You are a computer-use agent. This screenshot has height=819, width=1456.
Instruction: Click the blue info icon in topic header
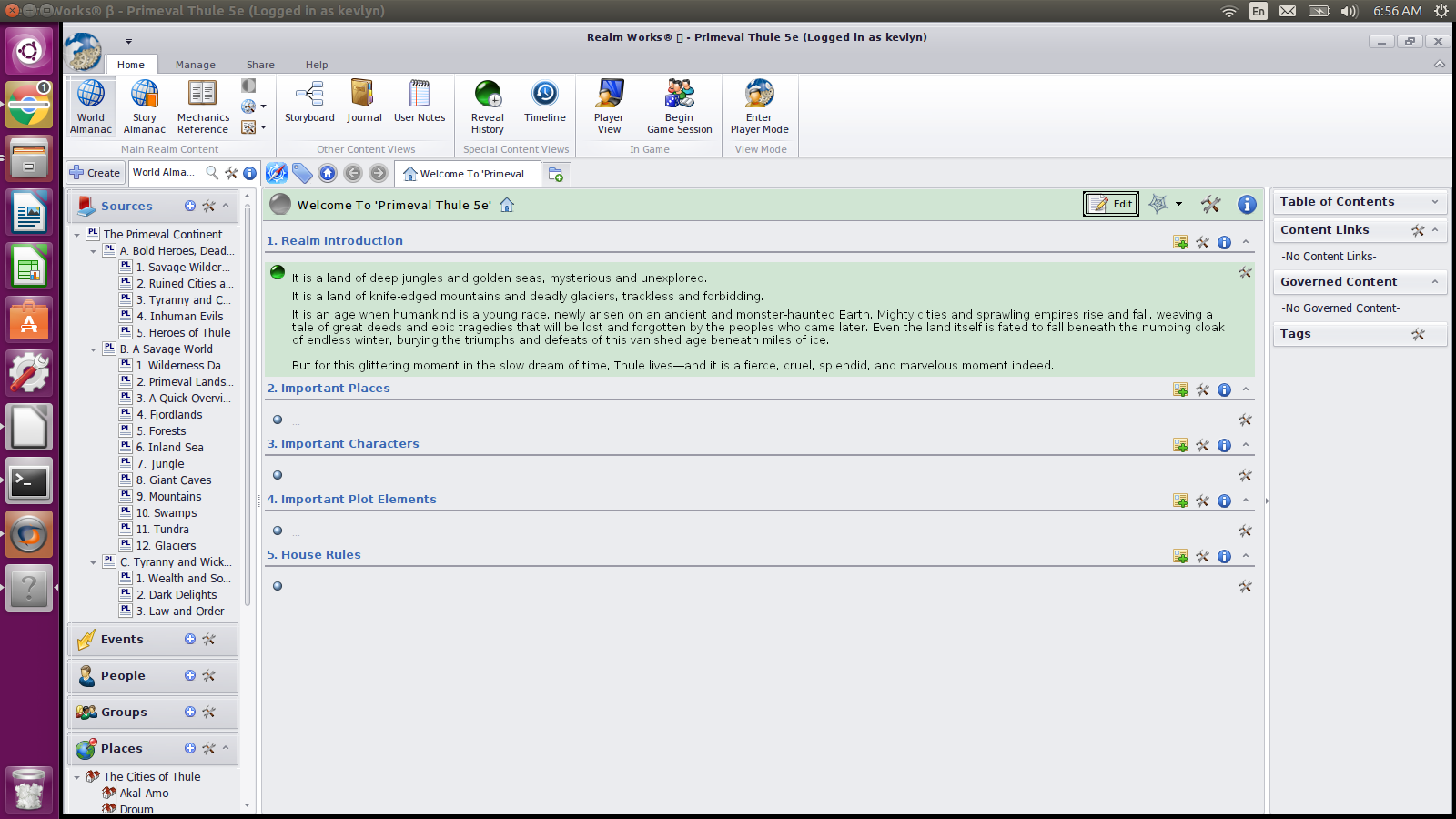pyautogui.click(x=1247, y=205)
